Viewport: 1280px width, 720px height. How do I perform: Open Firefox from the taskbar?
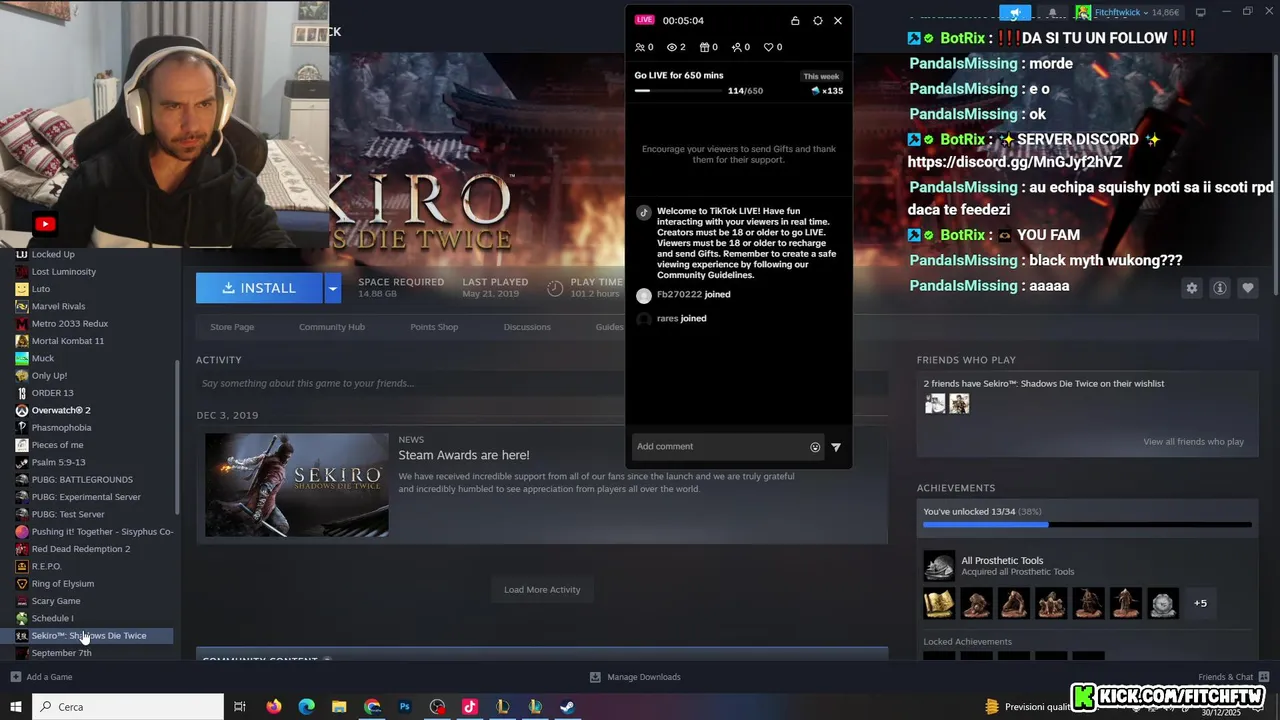(x=274, y=707)
